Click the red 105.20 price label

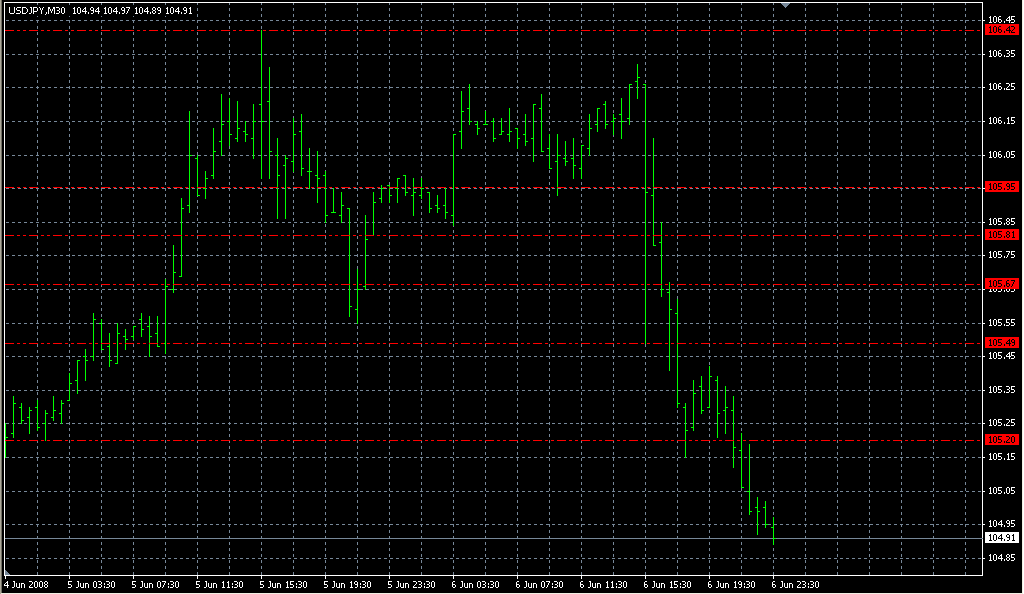point(1001,439)
